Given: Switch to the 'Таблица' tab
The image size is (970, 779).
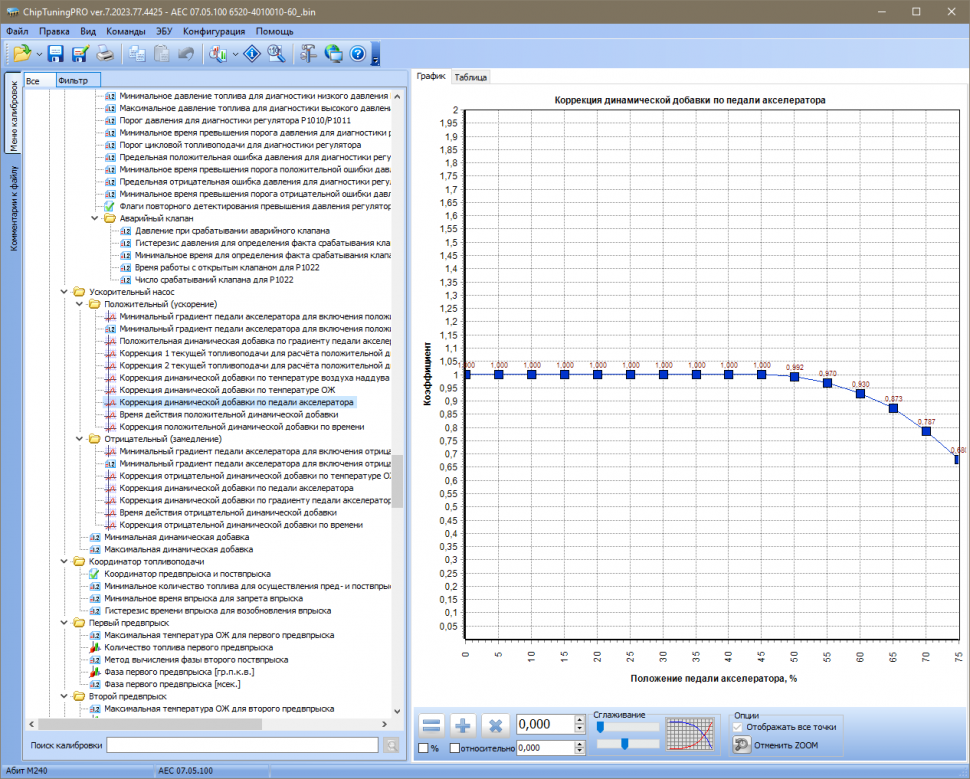Looking at the screenshot, I should coord(470,77).
